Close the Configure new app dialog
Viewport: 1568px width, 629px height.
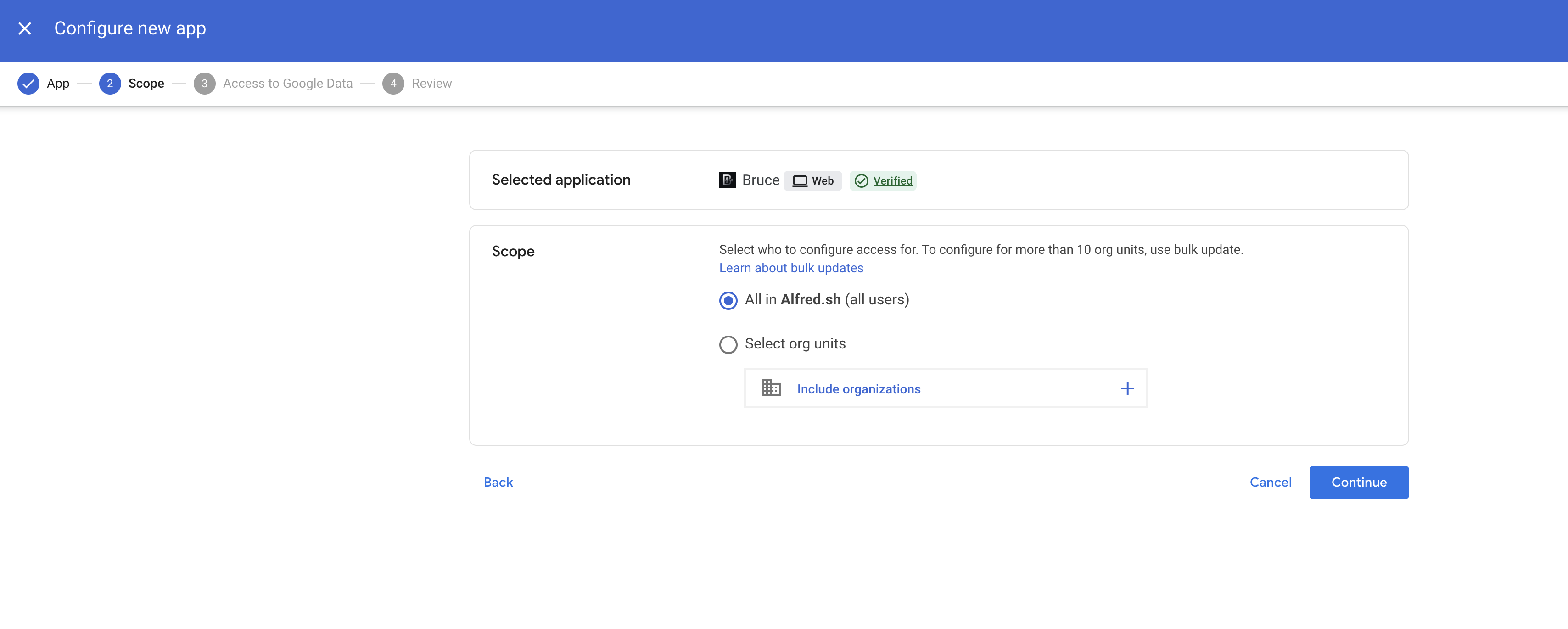(25, 28)
